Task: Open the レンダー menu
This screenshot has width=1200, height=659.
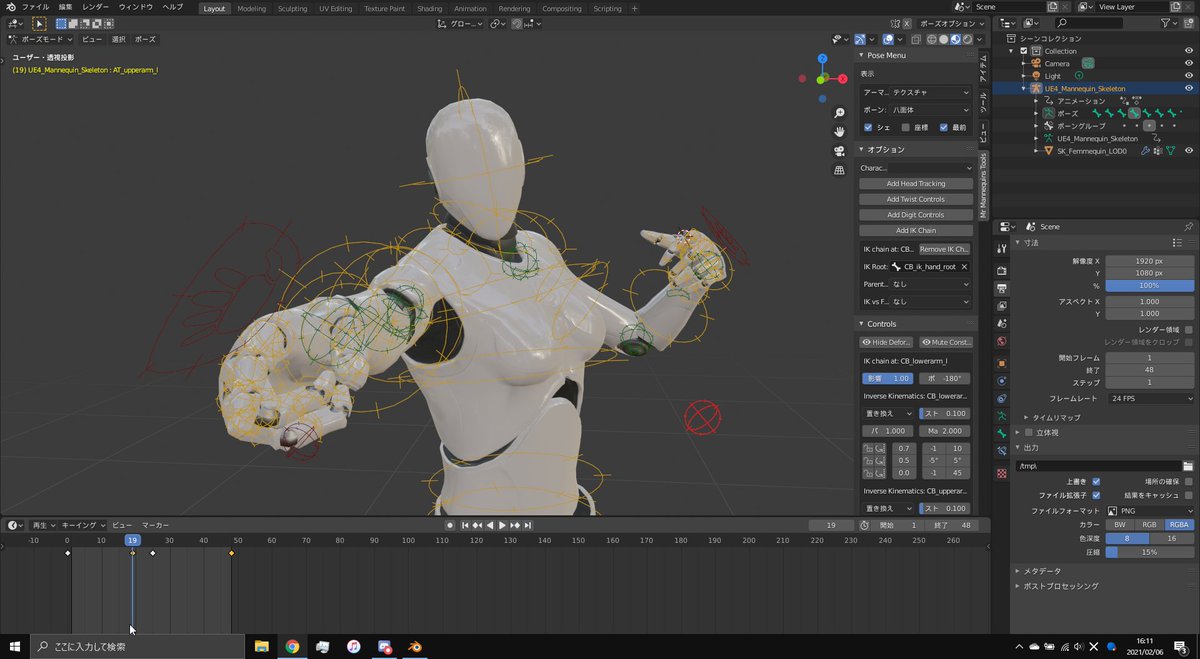Action: coord(96,7)
